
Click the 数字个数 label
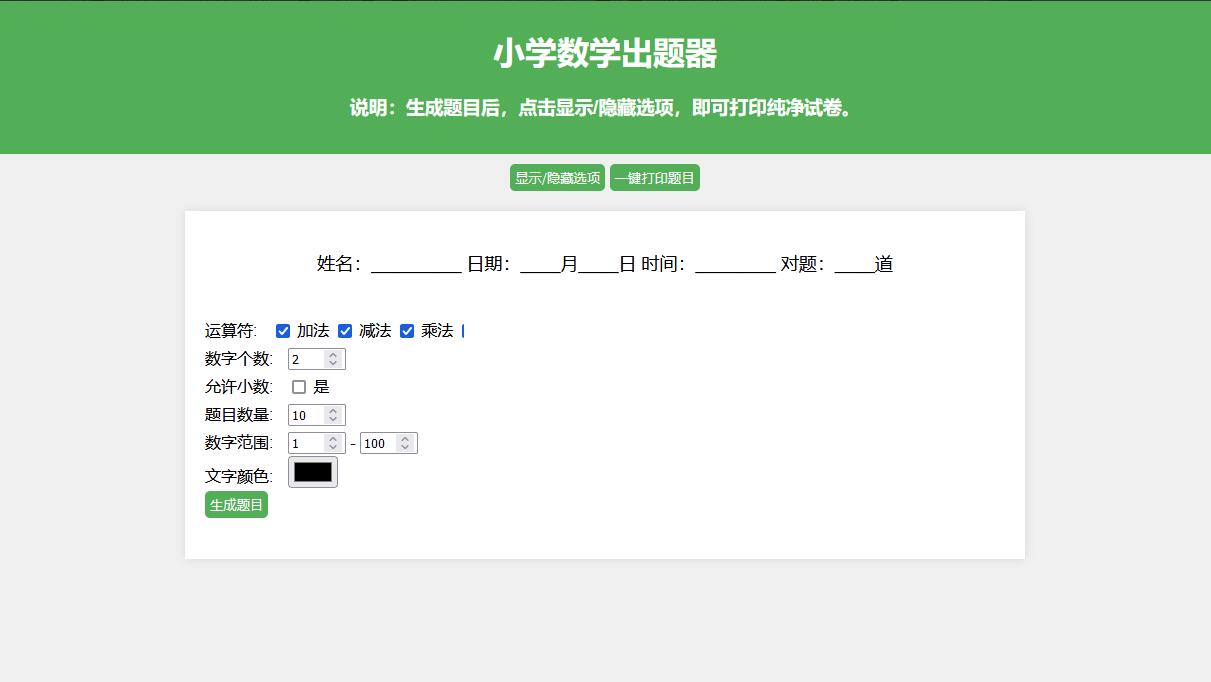point(239,359)
